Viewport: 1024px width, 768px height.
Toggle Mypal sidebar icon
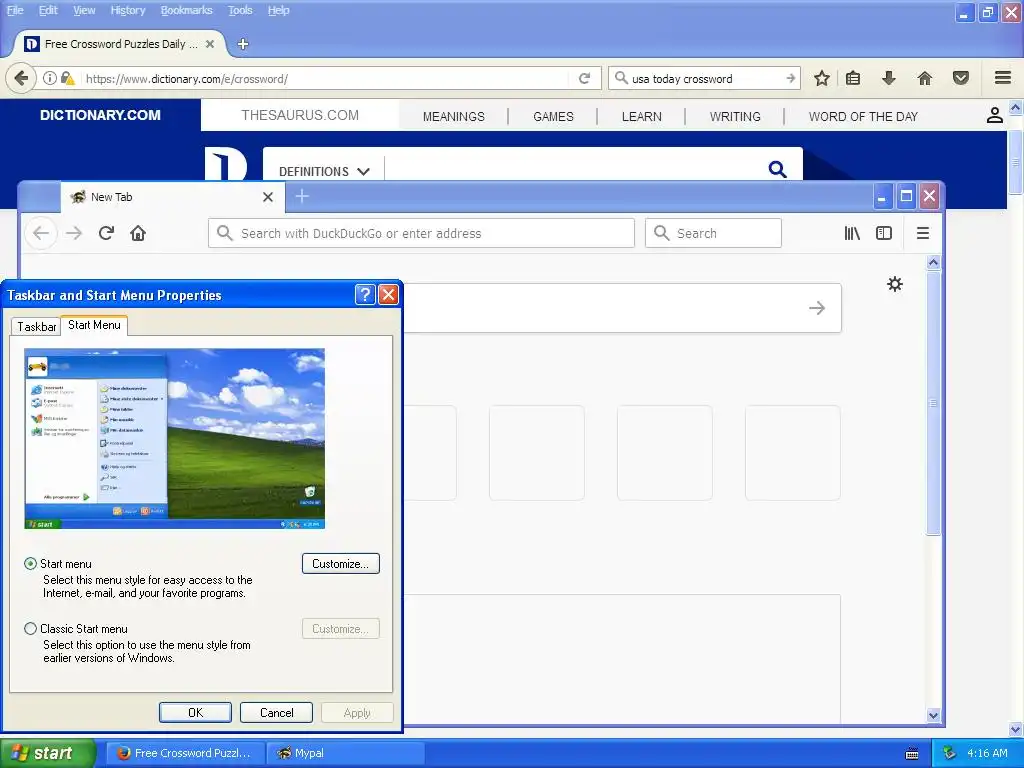tap(884, 233)
